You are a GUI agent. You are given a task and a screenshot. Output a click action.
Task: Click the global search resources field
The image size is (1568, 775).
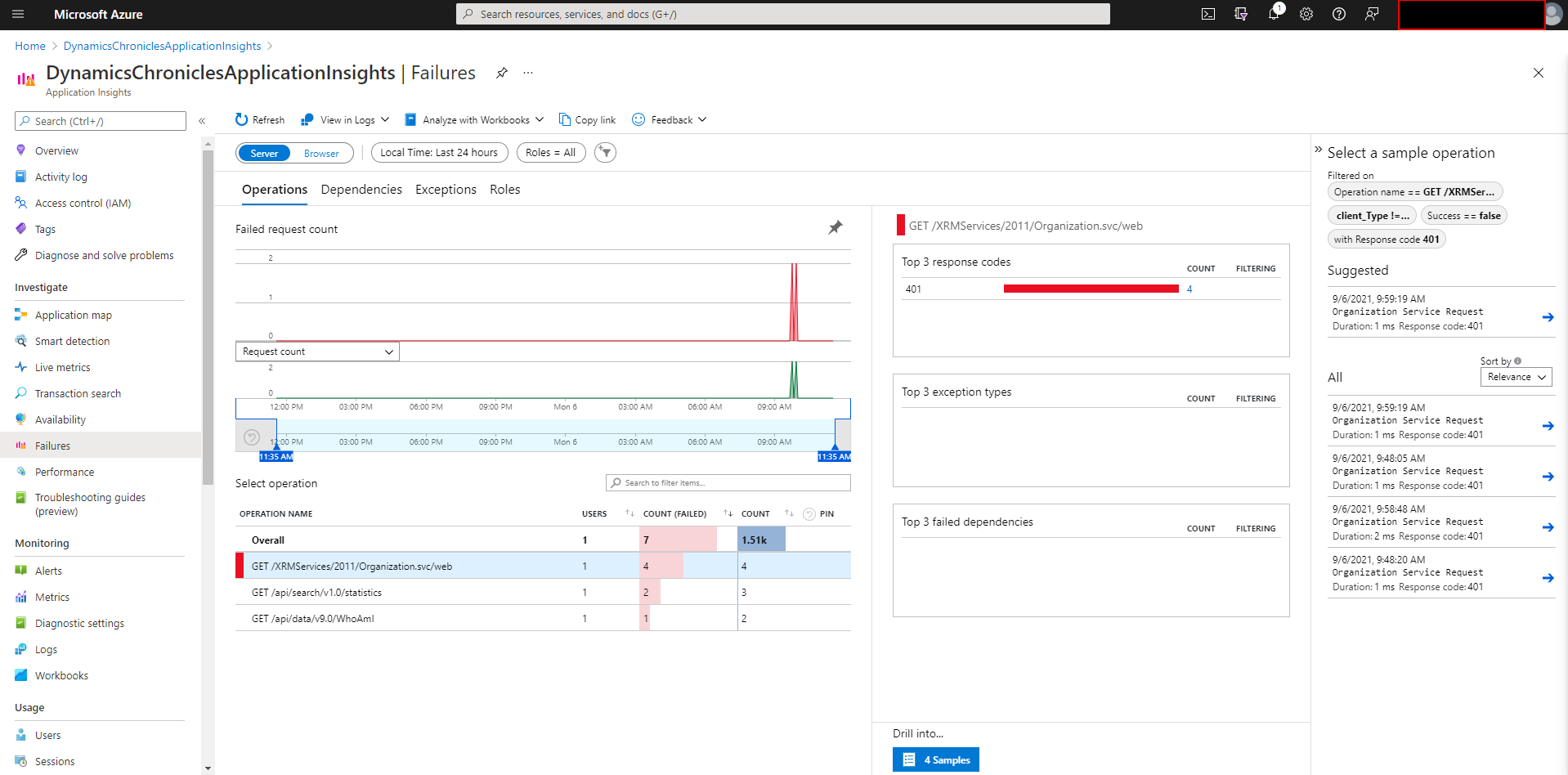(x=783, y=14)
